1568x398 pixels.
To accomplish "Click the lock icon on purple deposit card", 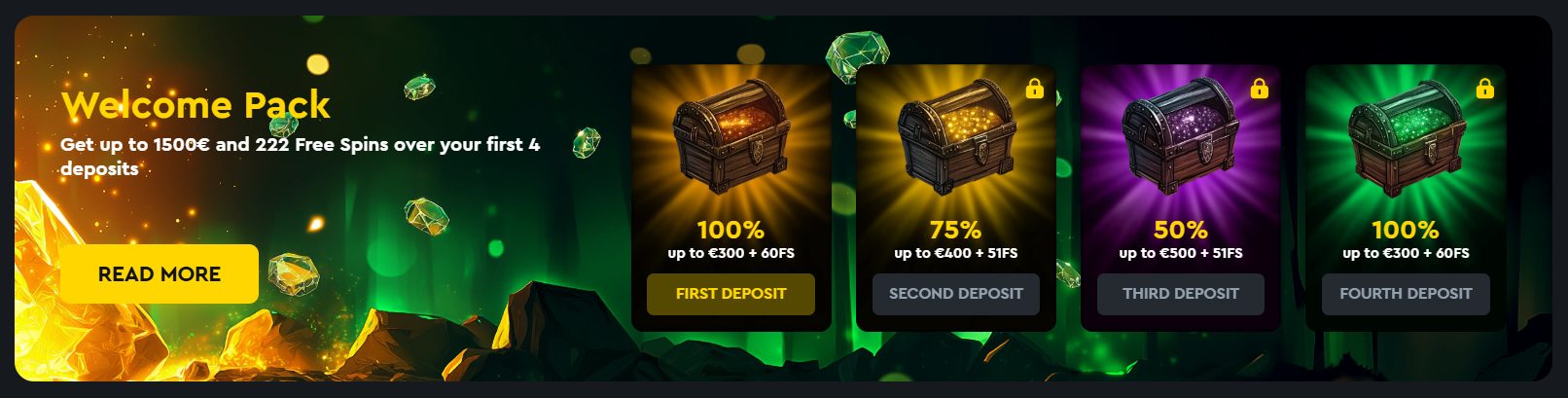I will tap(1260, 89).
